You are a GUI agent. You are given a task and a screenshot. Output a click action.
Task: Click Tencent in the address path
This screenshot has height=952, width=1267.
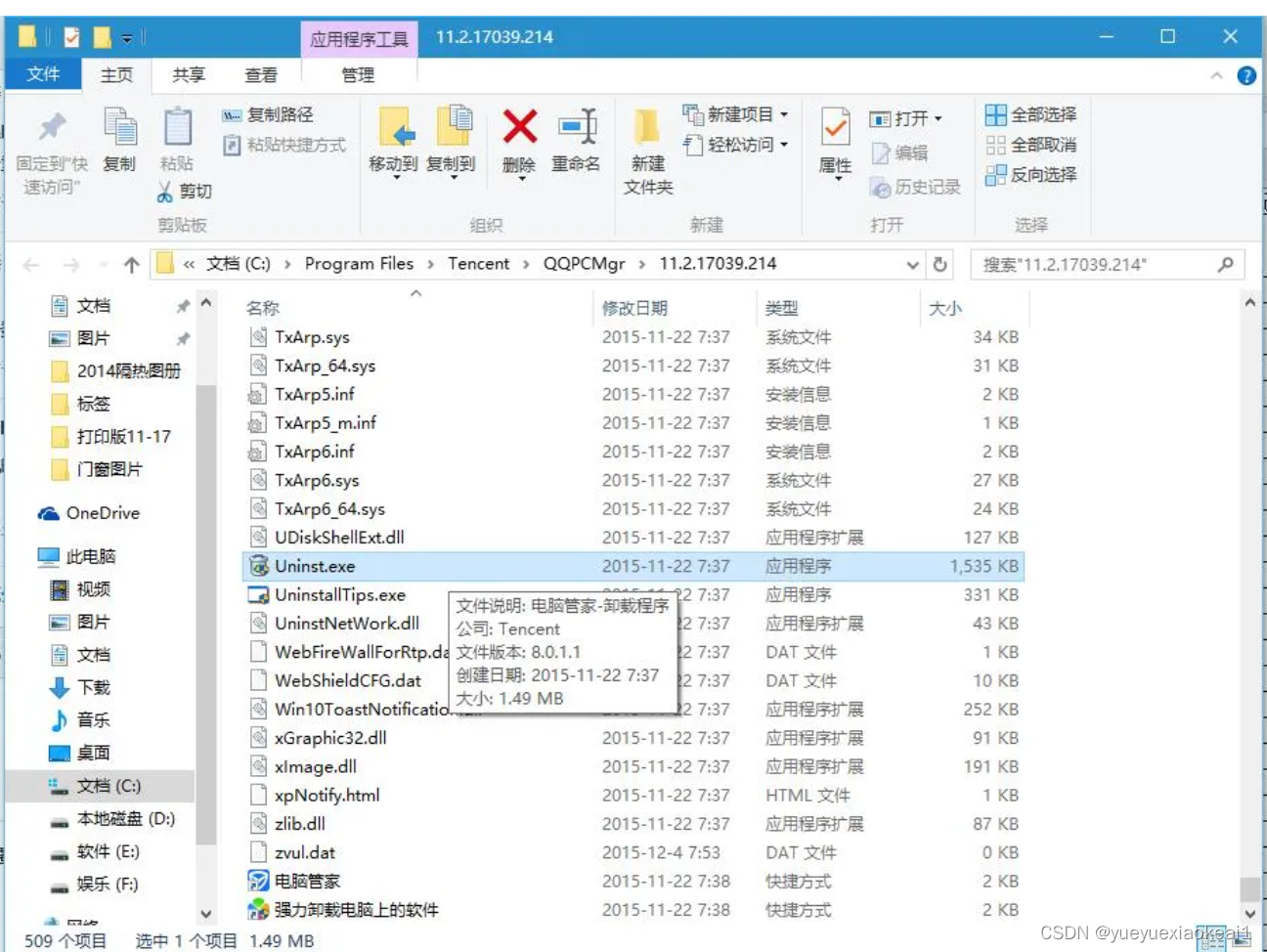pos(478,264)
